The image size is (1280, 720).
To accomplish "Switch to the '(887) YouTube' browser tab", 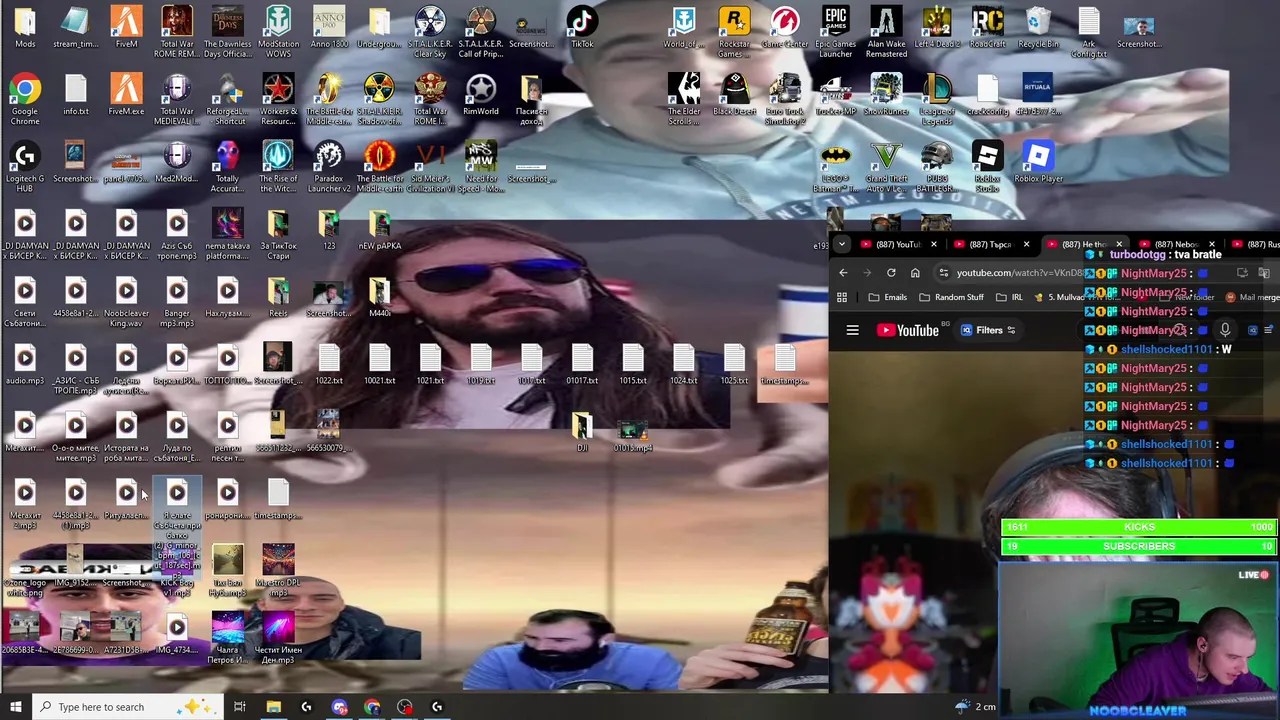I will 898,244.
